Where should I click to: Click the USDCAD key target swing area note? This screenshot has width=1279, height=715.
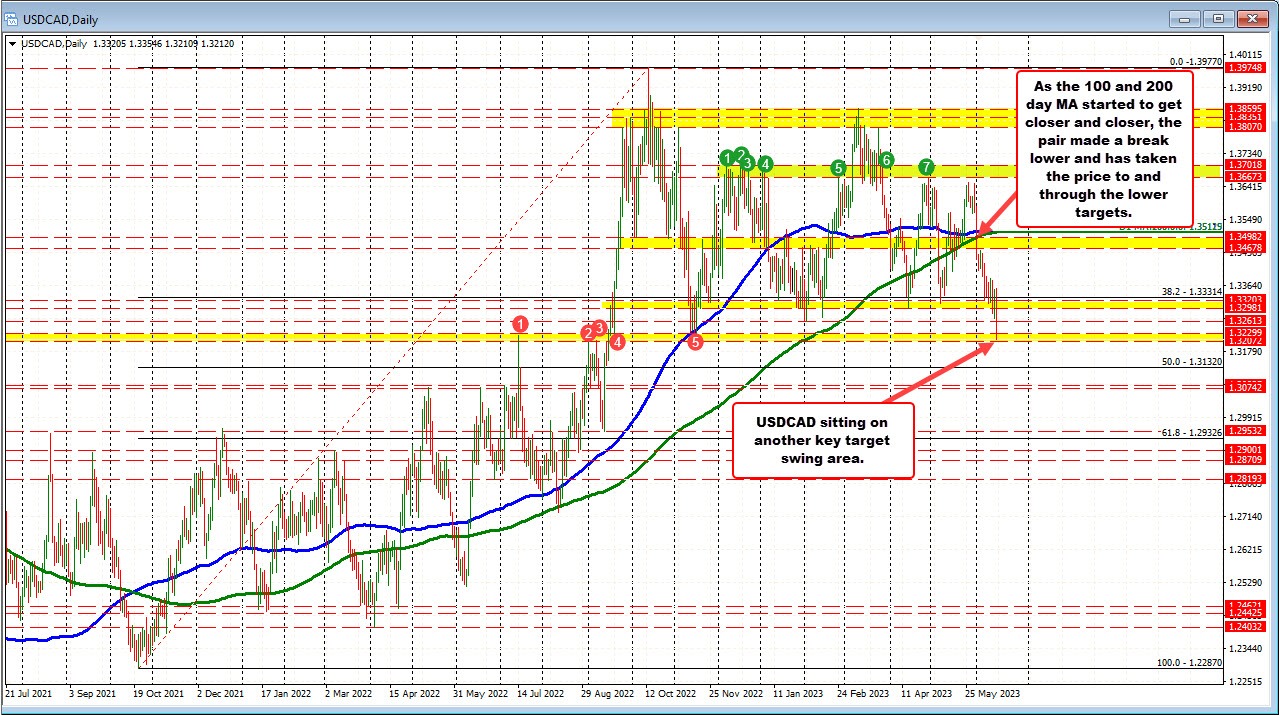pos(822,440)
